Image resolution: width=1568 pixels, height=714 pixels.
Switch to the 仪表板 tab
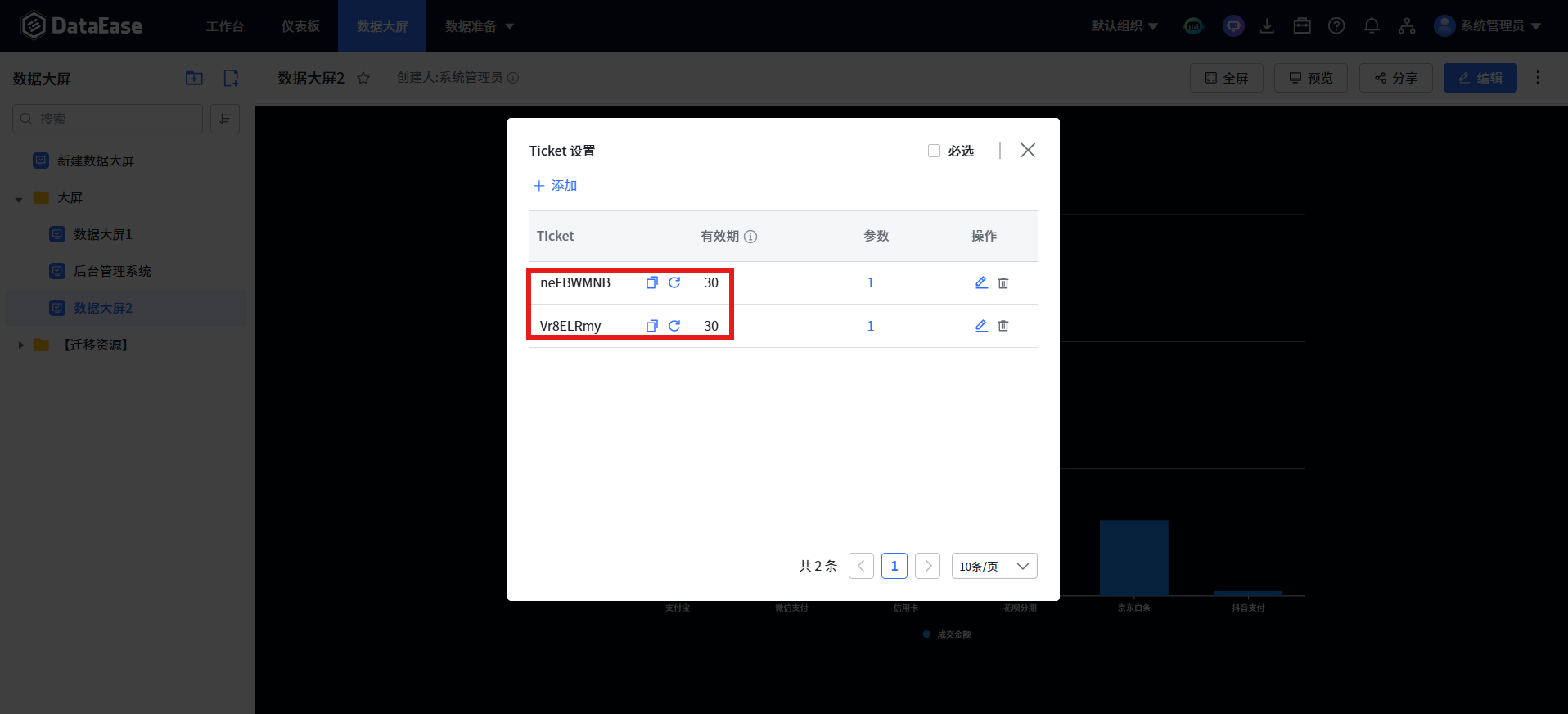pyautogui.click(x=300, y=26)
